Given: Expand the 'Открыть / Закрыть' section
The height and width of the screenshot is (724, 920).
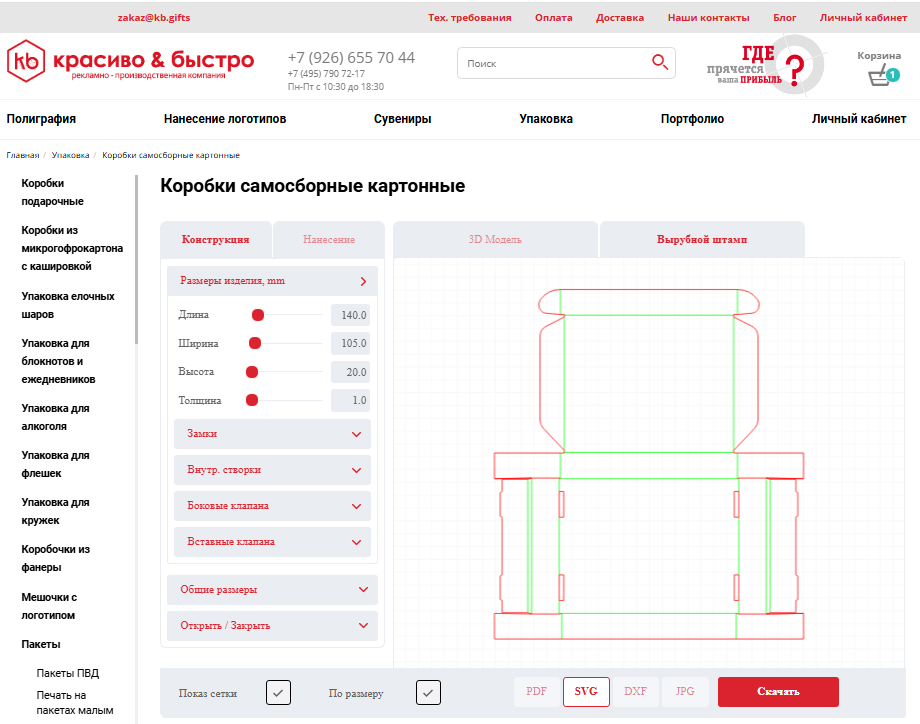Looking at the screenshot, I should (x=272, y=625).
